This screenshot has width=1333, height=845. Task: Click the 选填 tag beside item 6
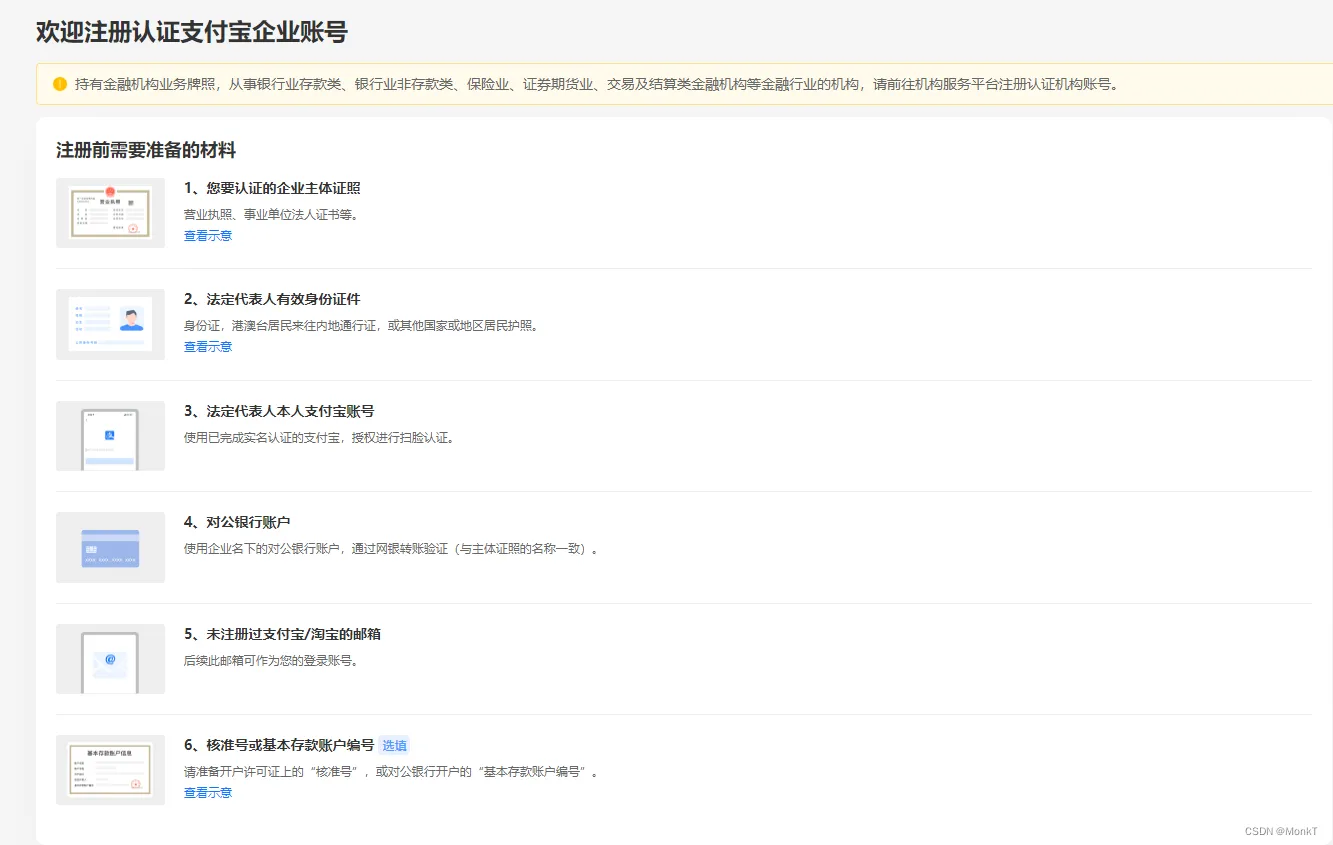pyautogui.click(x=394, y=745)
